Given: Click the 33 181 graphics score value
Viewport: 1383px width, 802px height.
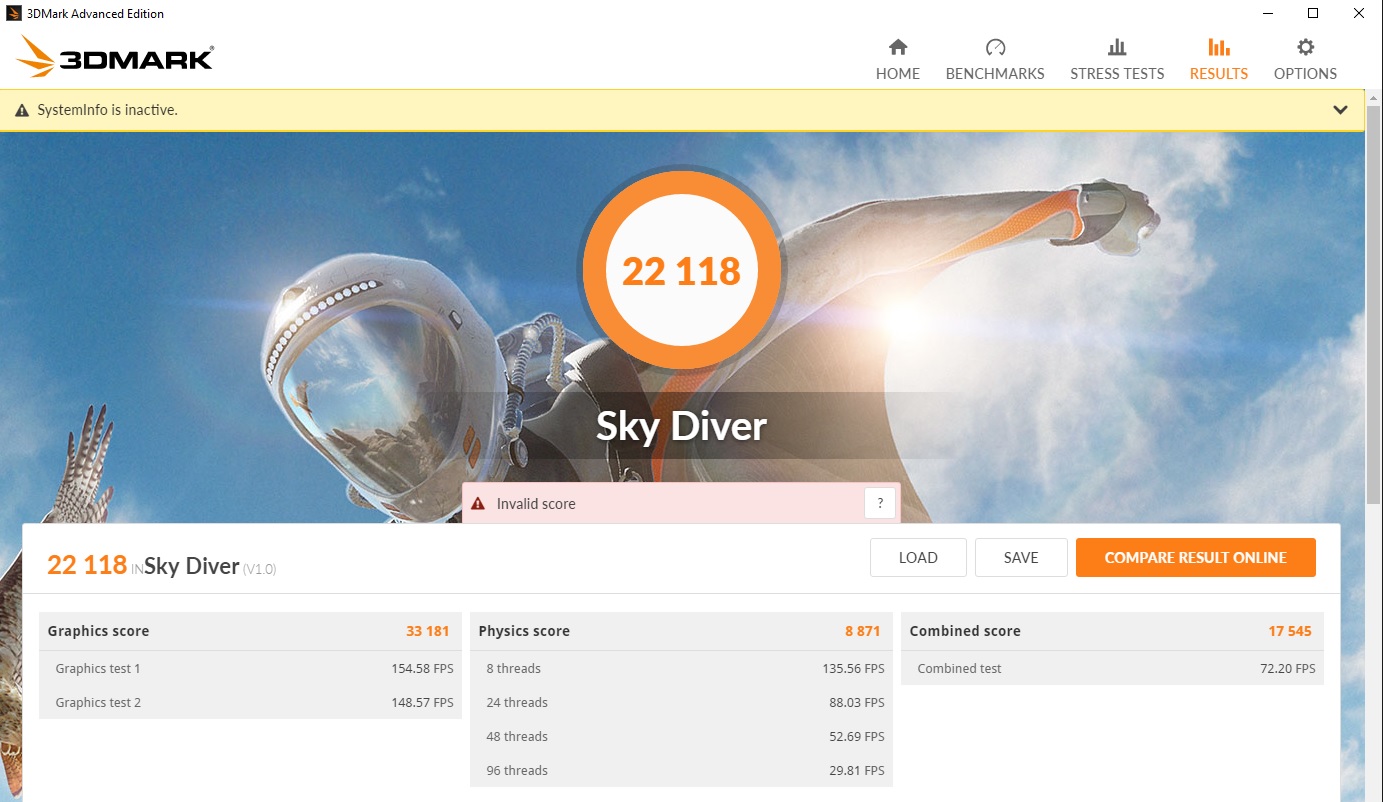Looking at the screenshot, I should click(x=427, y=631).
